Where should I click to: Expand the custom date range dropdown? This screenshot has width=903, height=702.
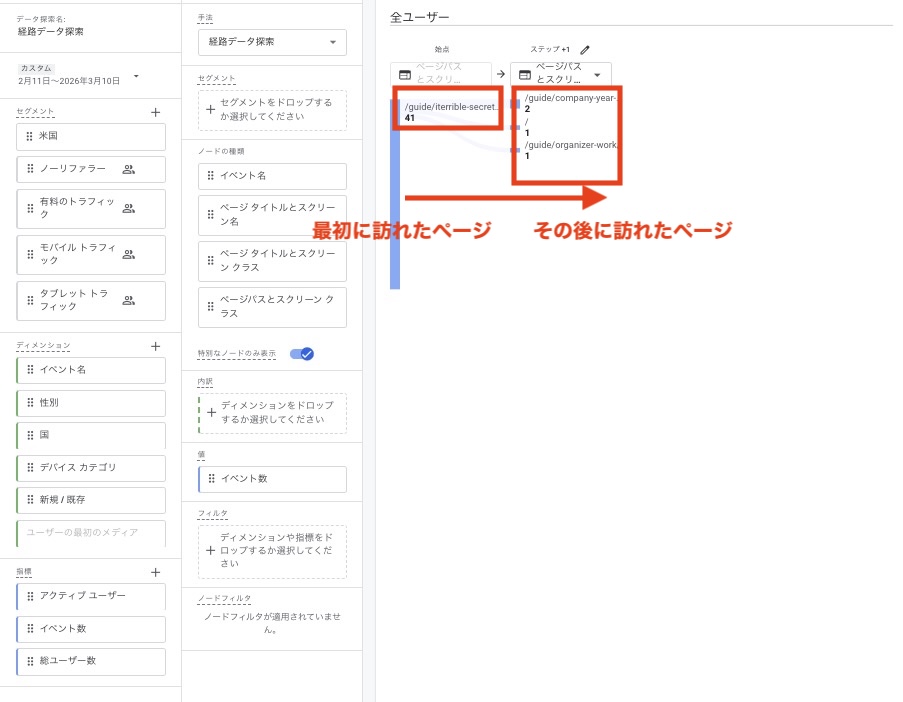(x=136, y=75)
